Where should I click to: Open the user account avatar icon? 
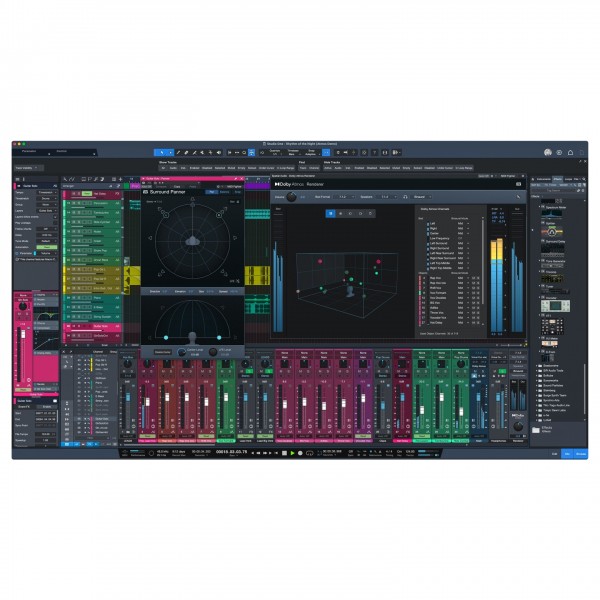[548, 152]
